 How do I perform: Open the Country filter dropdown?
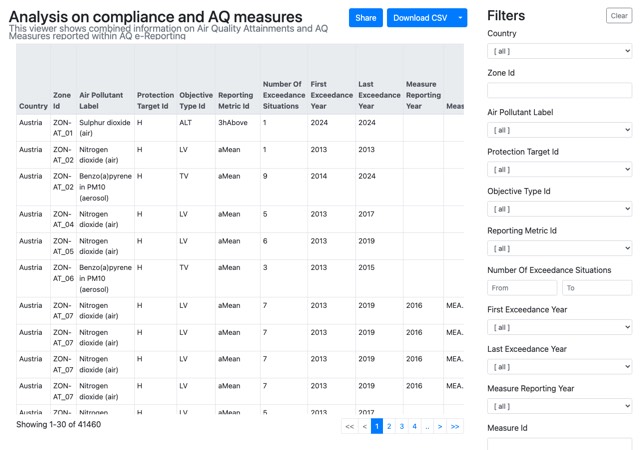pyautogui.click(x=559, y=51)
